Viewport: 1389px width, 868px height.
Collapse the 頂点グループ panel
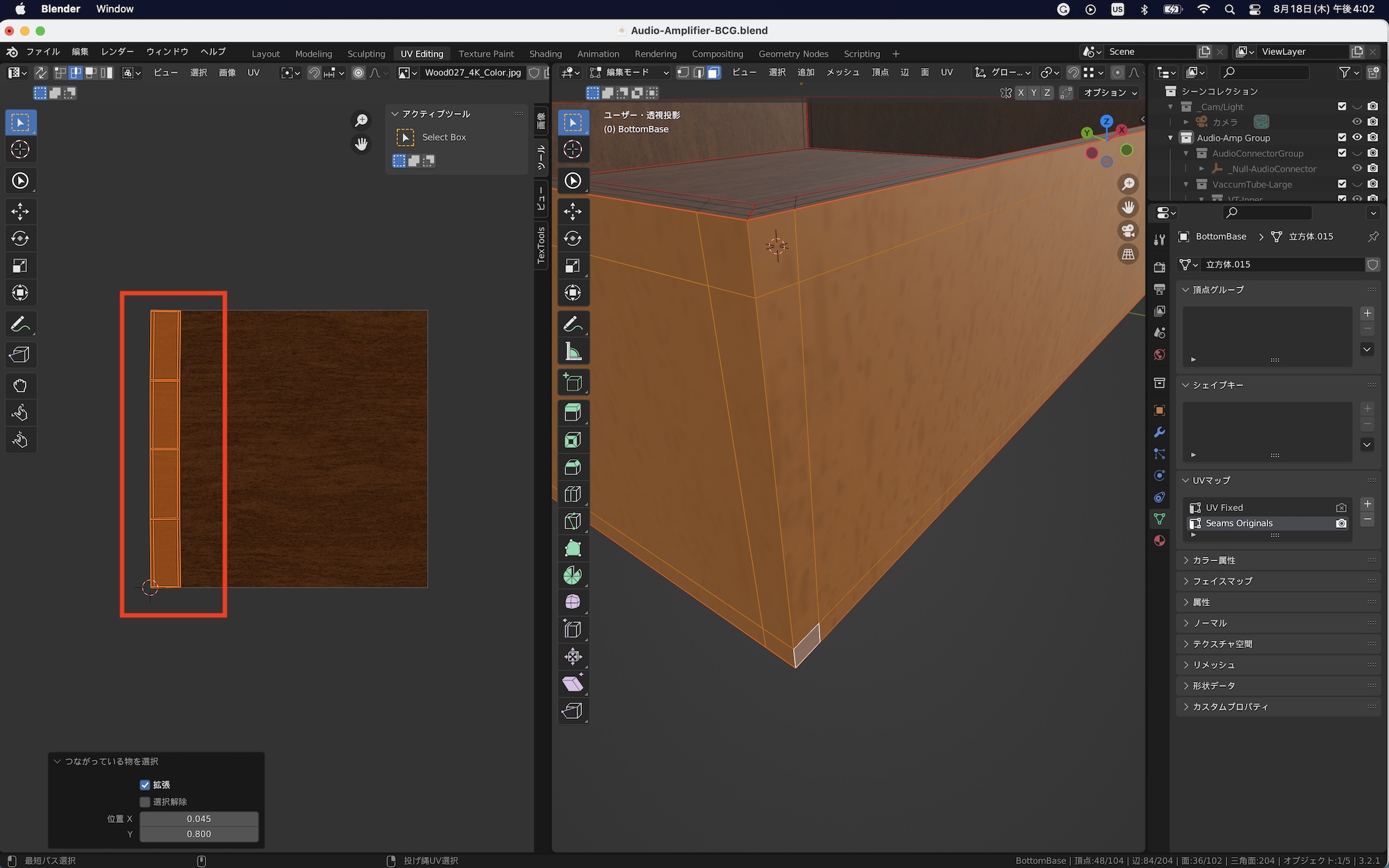click(x=1218, y=290)
